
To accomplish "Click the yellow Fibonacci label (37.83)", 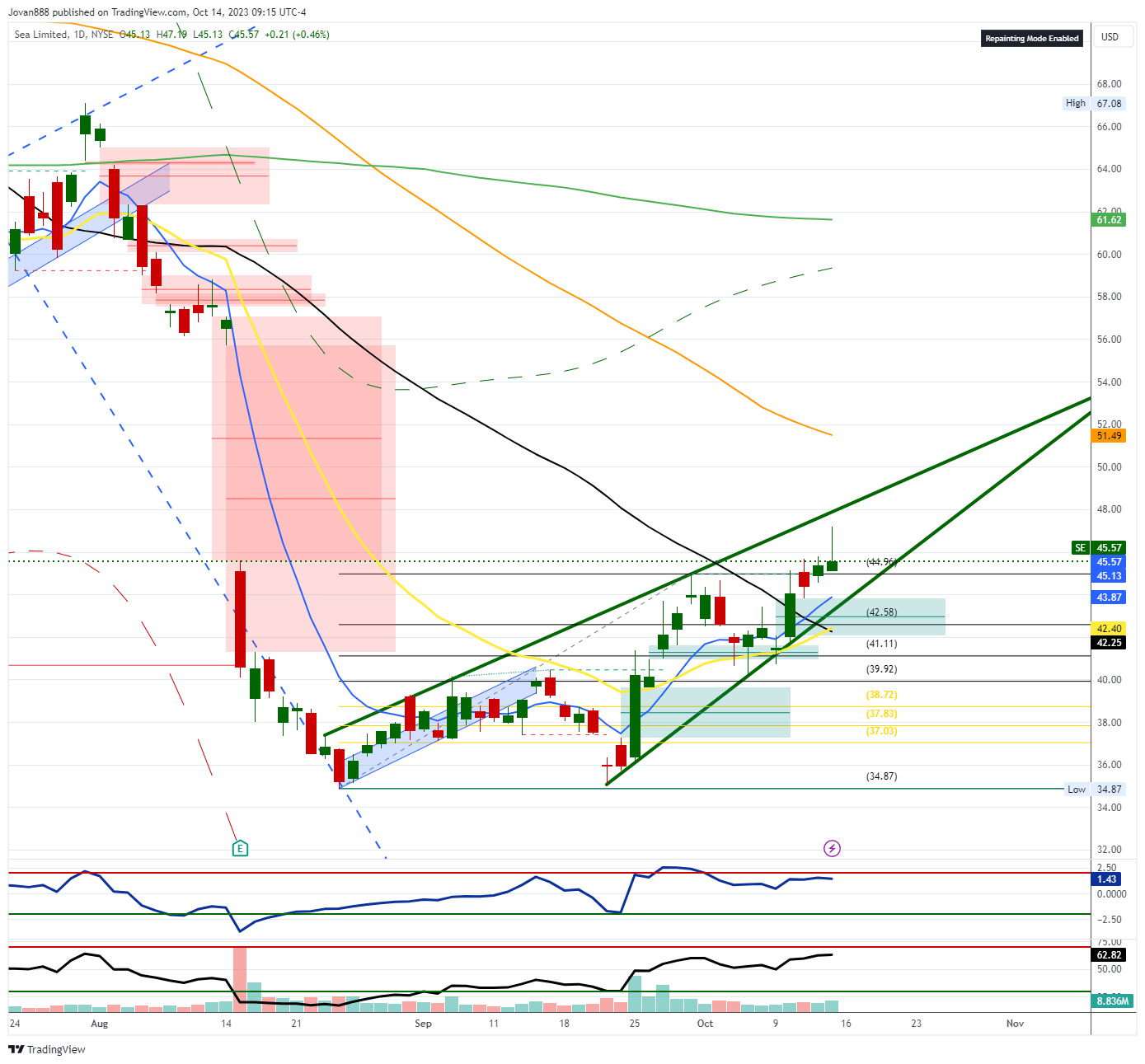I will [881, 714].
